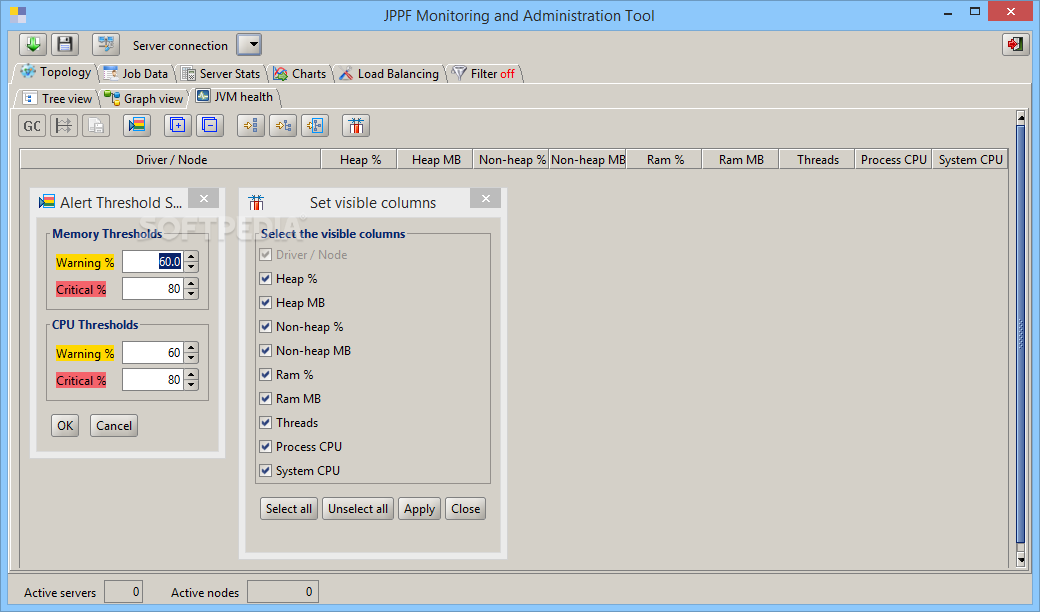Click the expand all icon

[178, 125]
